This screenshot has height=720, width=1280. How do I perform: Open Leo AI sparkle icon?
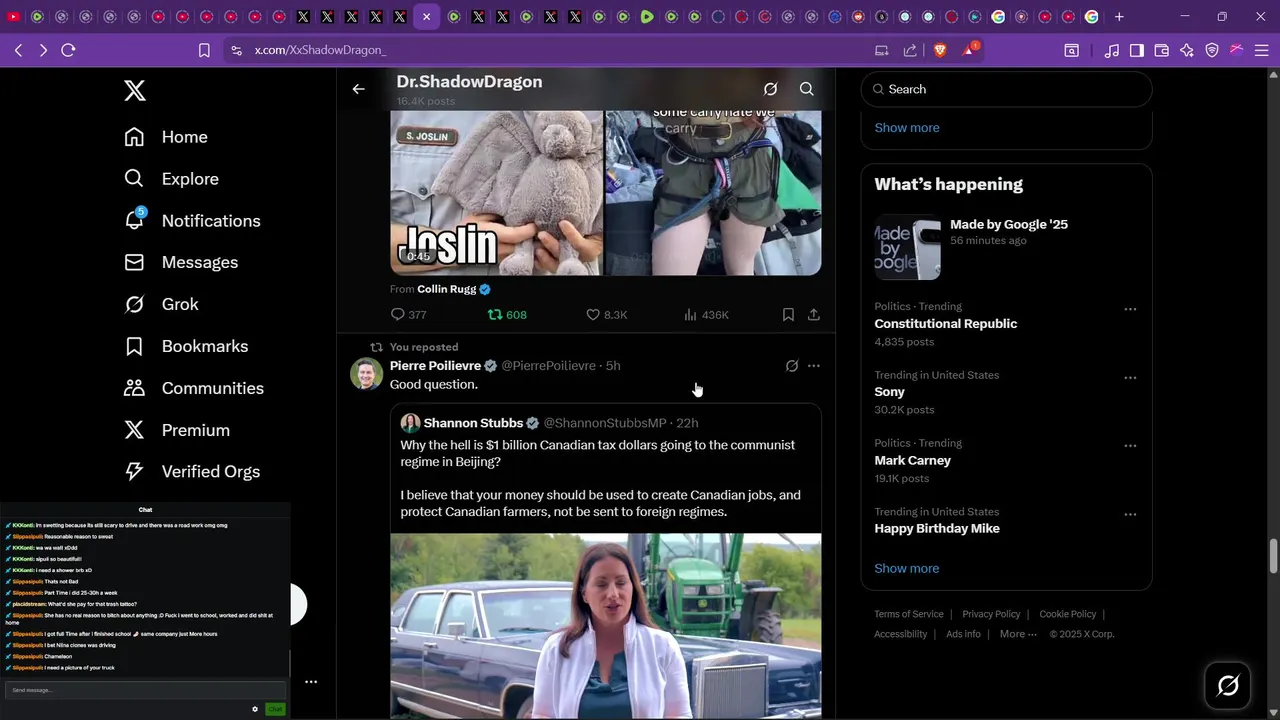tap(1187, 50)
